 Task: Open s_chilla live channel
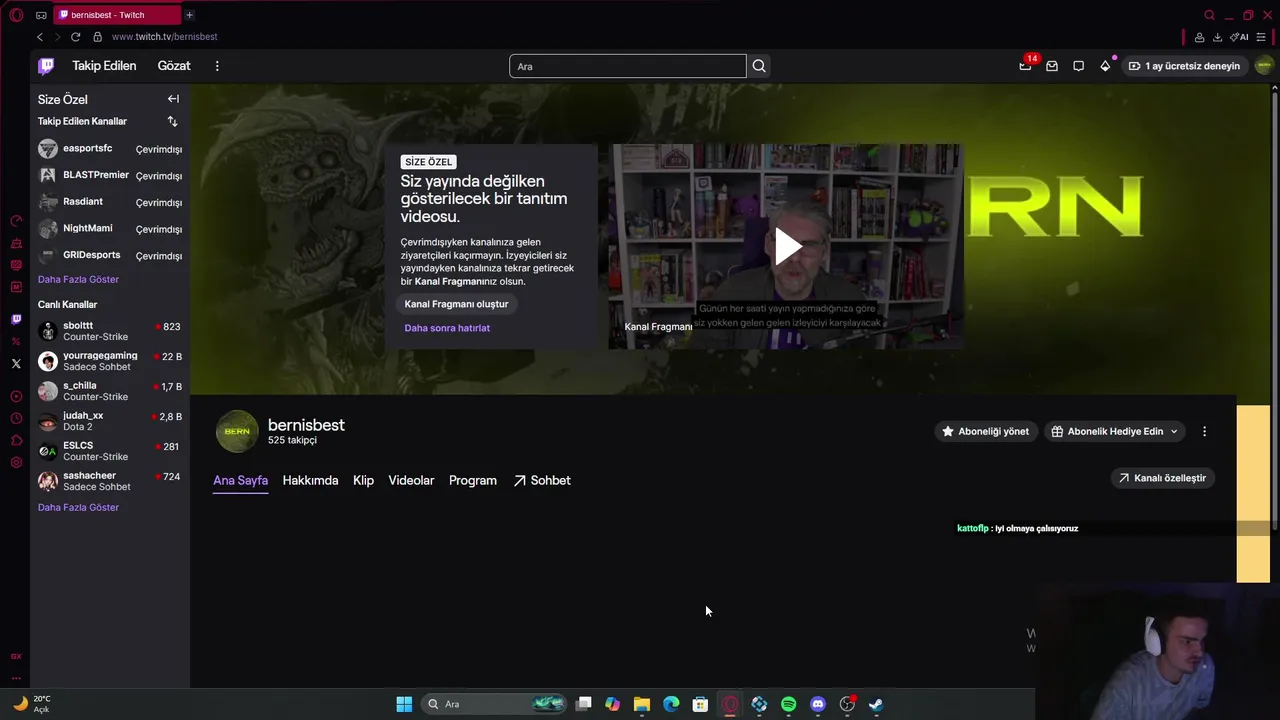[110, 391]
